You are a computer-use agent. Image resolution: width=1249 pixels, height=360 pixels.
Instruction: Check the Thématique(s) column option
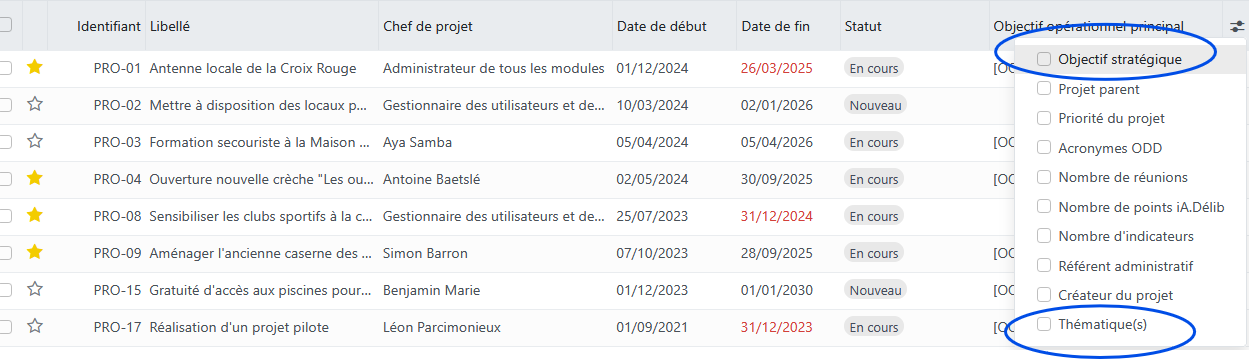click(1044, 325)
